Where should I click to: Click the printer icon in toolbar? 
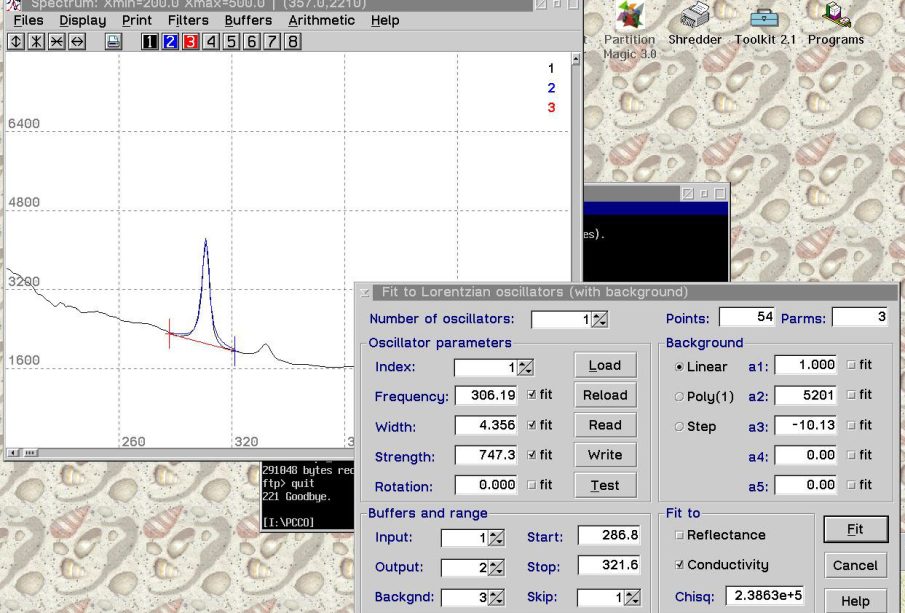coord(114,42)
